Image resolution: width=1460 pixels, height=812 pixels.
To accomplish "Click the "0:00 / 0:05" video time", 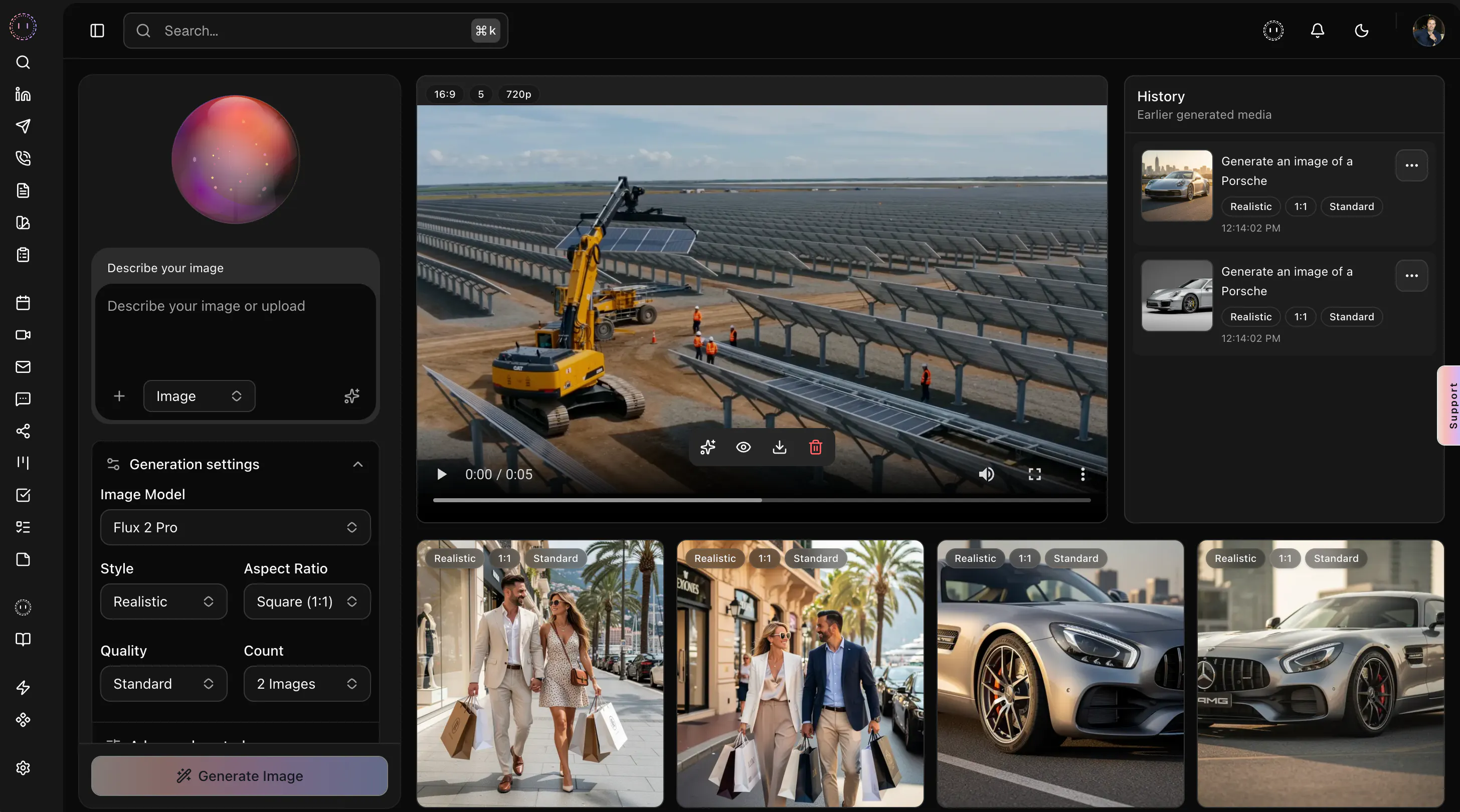I will [x=499, y=474].
